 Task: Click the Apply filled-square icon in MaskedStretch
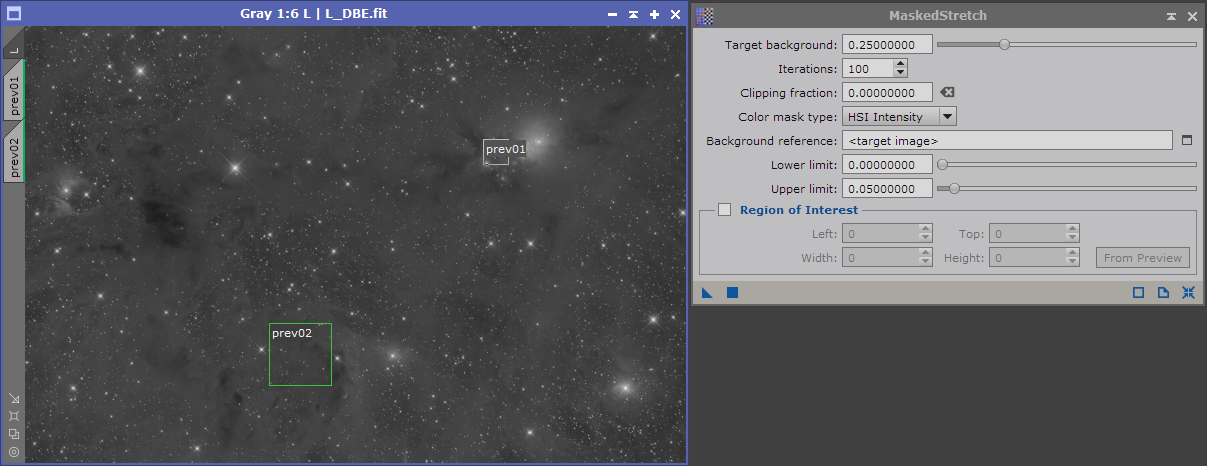(x=732, y=293)
